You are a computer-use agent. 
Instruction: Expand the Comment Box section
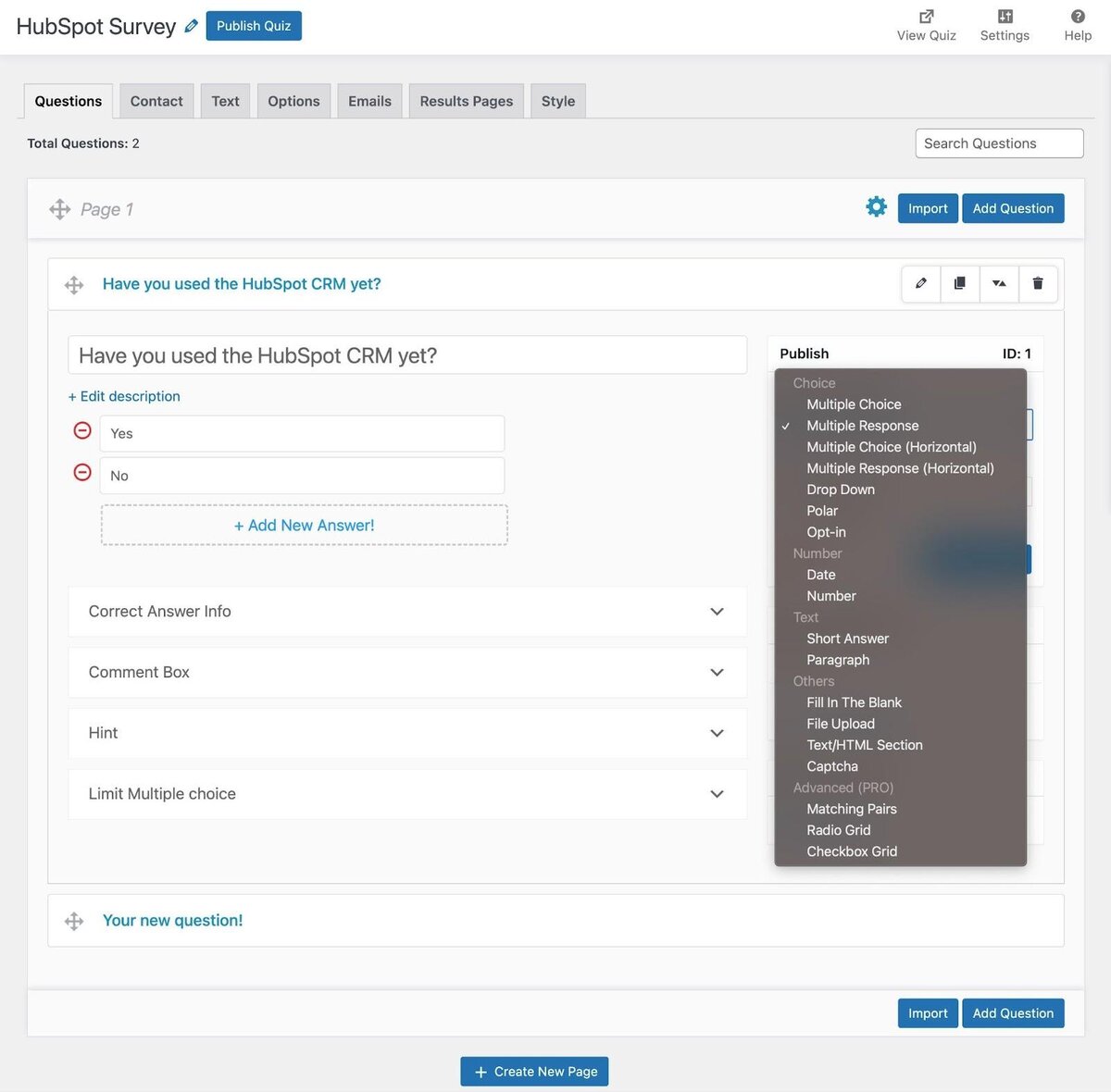[x=407, y=673]
